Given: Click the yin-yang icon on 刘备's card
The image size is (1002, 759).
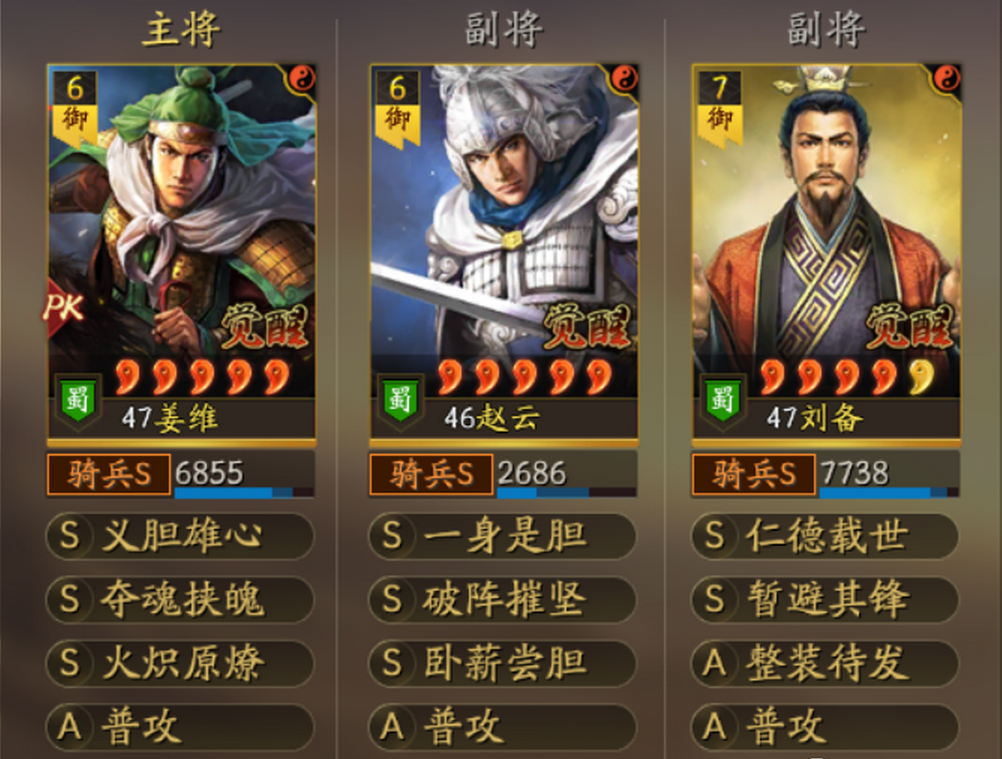Looking at the screenshot, I should point(947,79).
